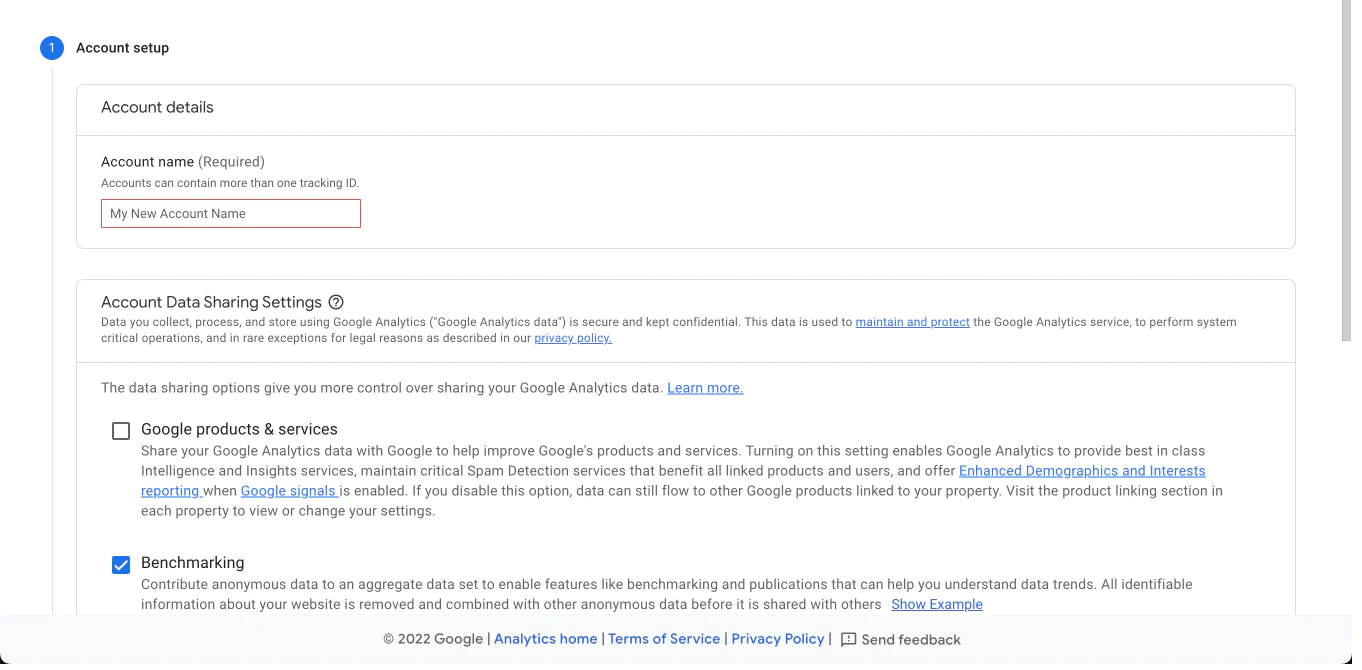Enable the Google products & services checkbox
Image resolution: width=1362 pixels, height=670 pixels.
tap(121, 431)
